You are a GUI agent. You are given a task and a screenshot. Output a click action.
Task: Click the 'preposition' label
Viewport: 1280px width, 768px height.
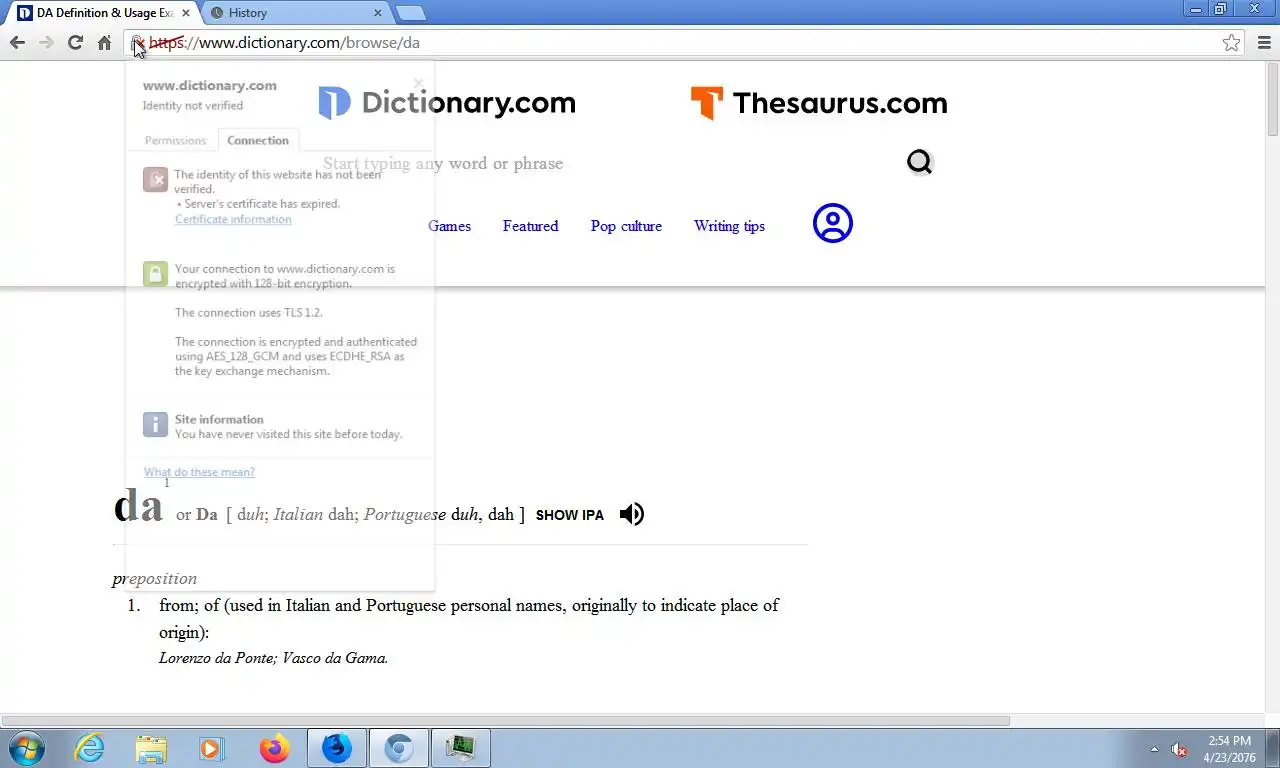tap(154, 578)
